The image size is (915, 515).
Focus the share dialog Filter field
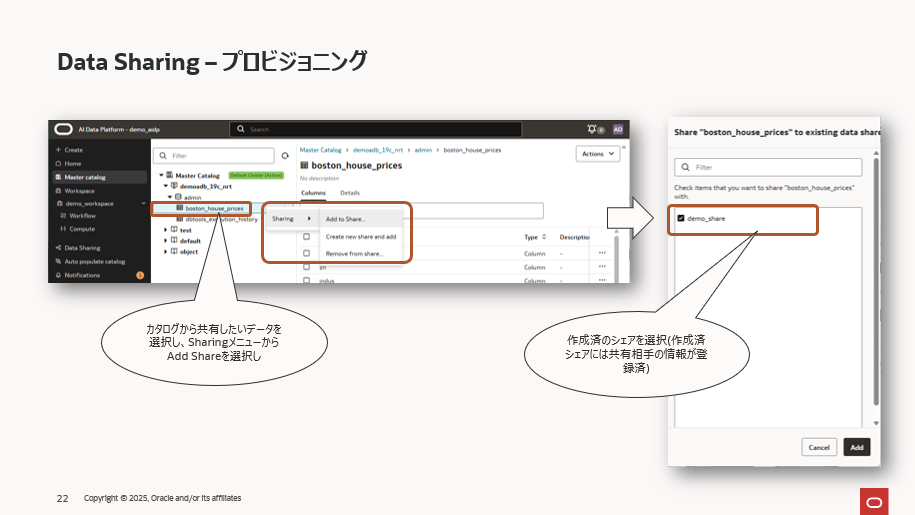[x=768, y=167]
